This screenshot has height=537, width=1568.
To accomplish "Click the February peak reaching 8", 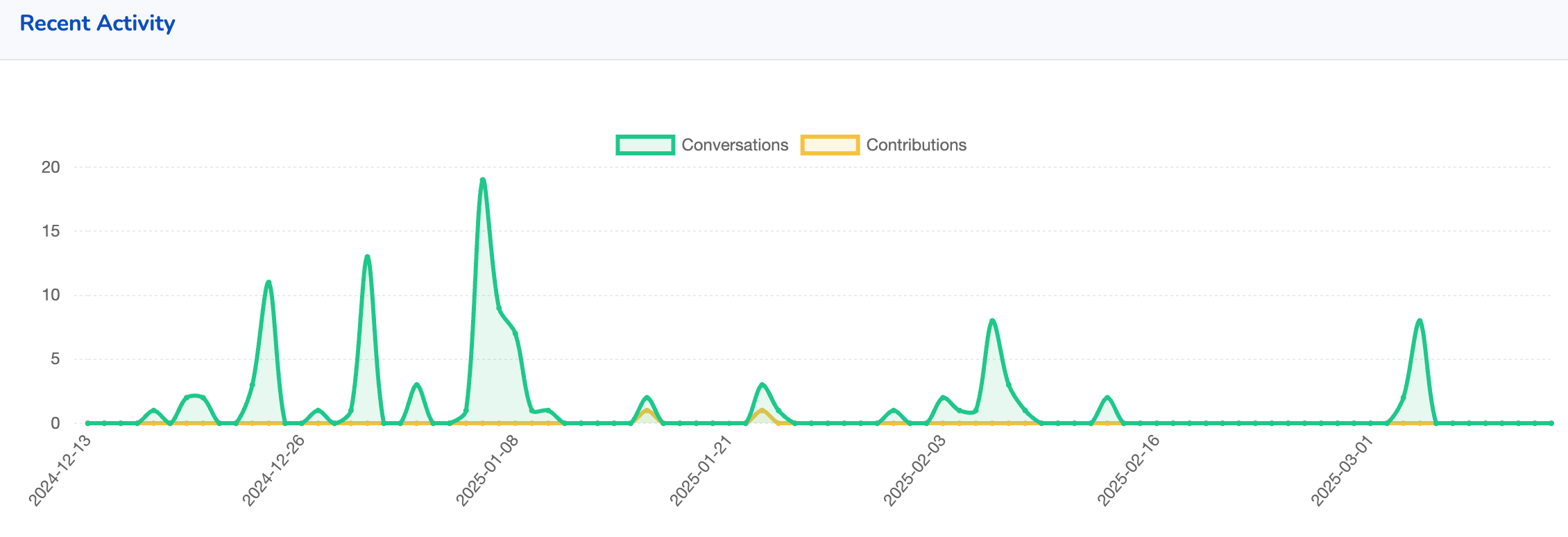I will click(993, 321).
